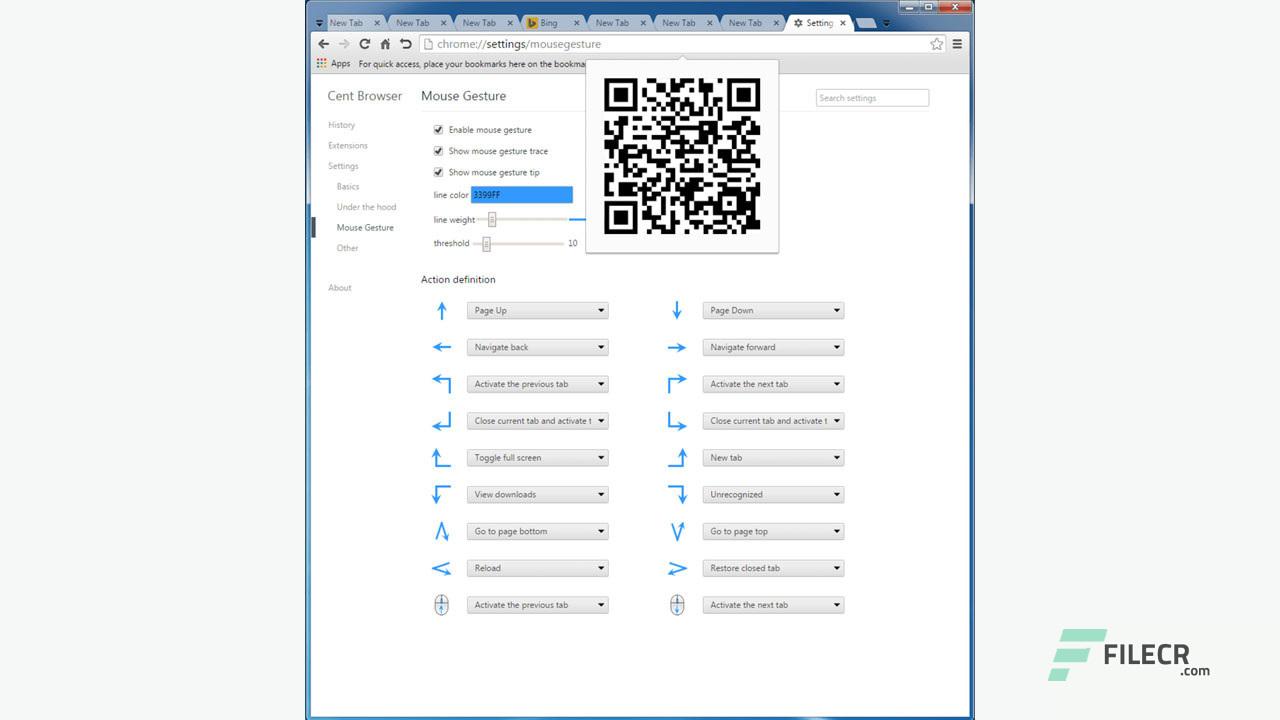Screen dimensions: 1280x720
Task: Open the Page Down action dropdown
Action: coord(773,311)
